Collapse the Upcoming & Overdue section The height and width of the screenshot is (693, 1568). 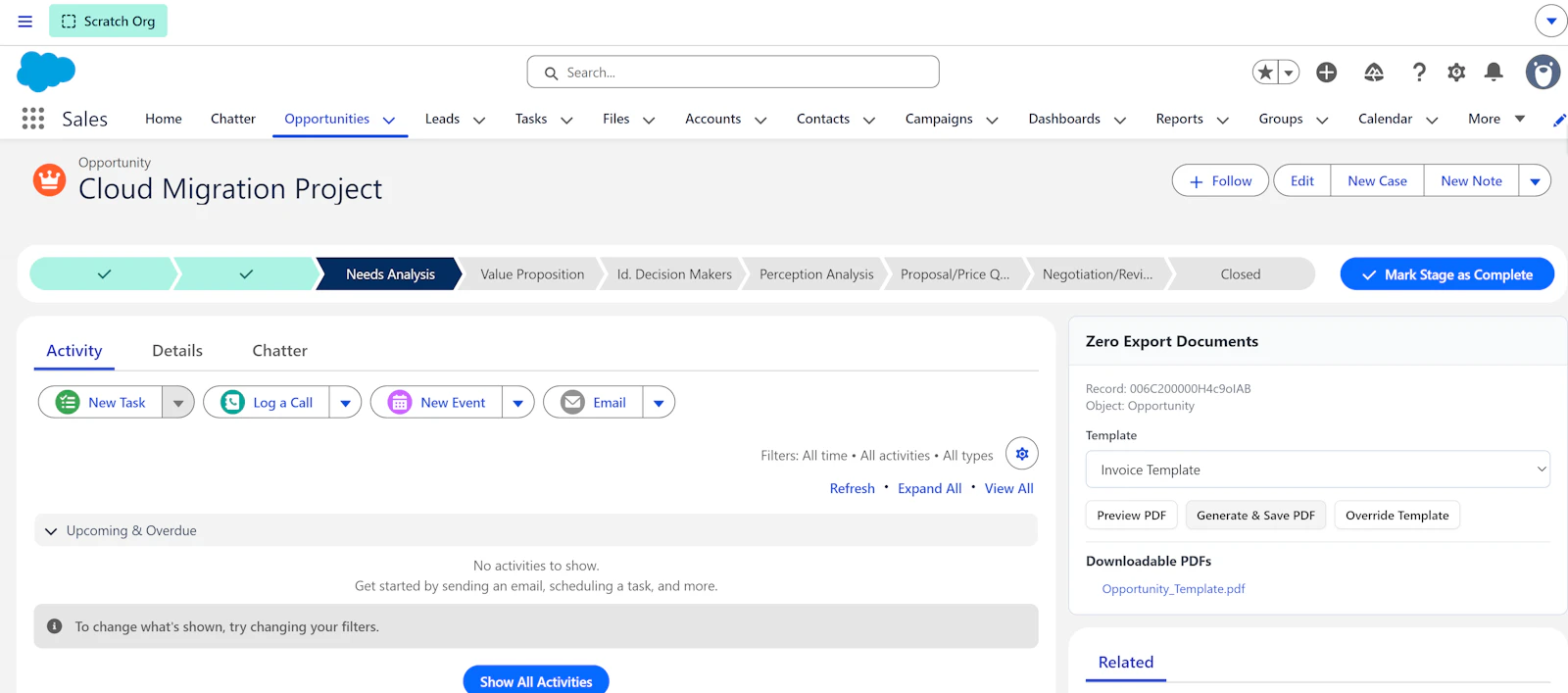click(51, 530)
